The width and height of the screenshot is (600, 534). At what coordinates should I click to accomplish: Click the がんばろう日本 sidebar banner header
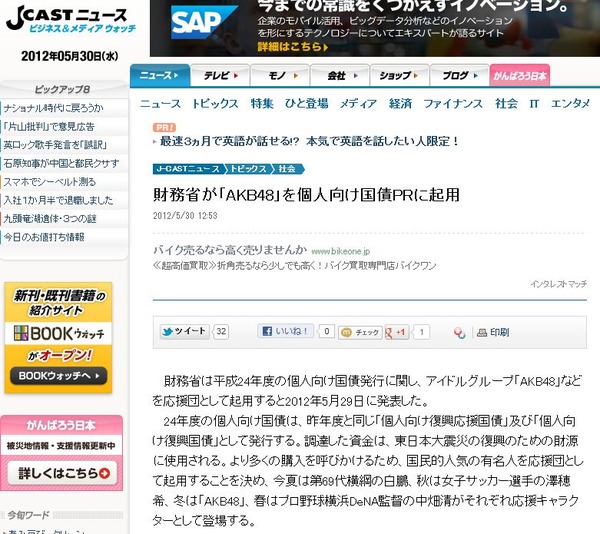pos(61,425)
